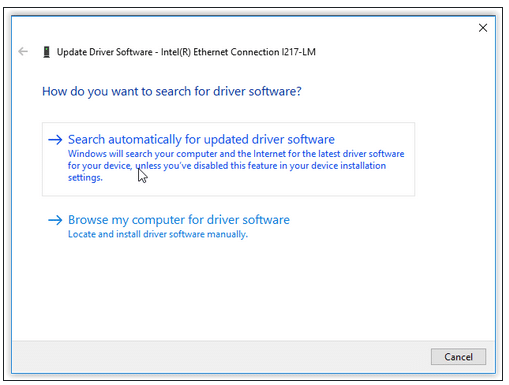Click the back arrow in the dialog header
This screenshot has height=385, width=509.
[23, 51]
